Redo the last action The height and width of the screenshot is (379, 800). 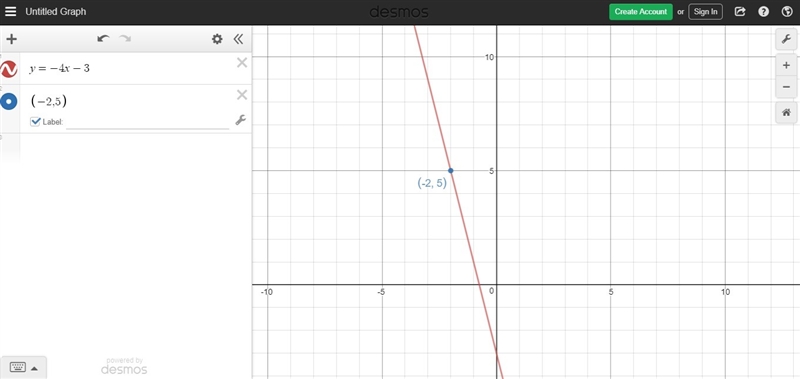coord(125,39)
